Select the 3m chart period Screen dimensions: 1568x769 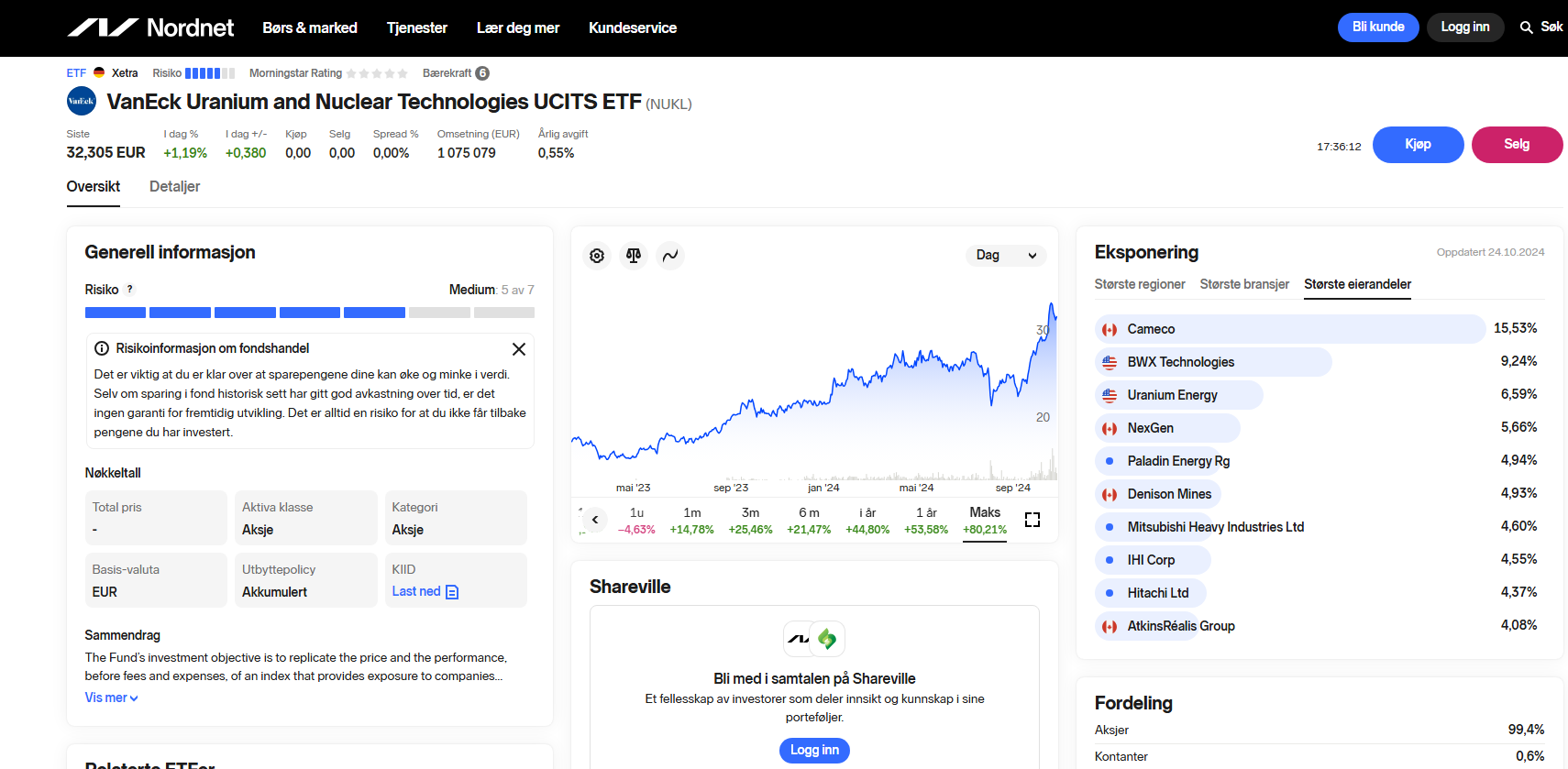point(750,521)
